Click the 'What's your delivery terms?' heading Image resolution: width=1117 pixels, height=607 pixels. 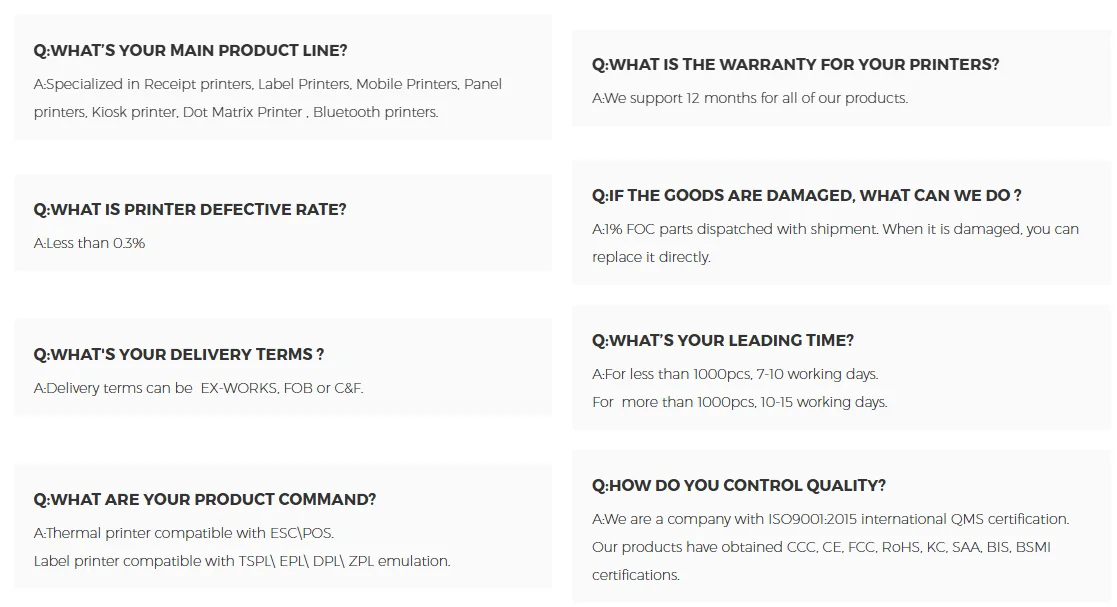(179, 355)
